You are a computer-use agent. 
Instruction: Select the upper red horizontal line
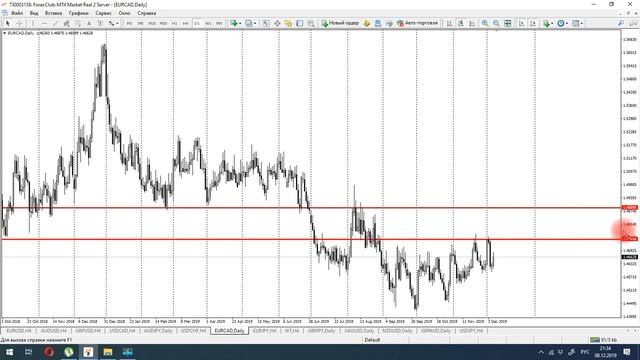point(310,208)
